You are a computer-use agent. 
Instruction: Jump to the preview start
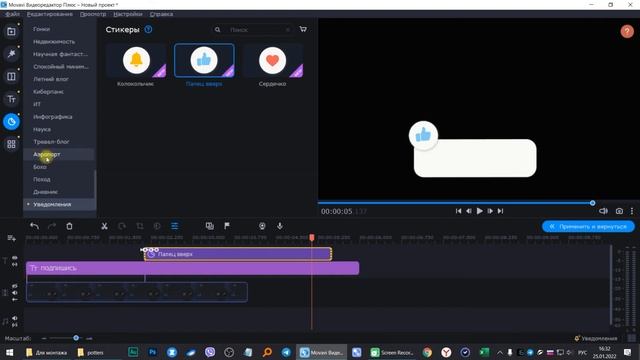(x=458, y=211)
